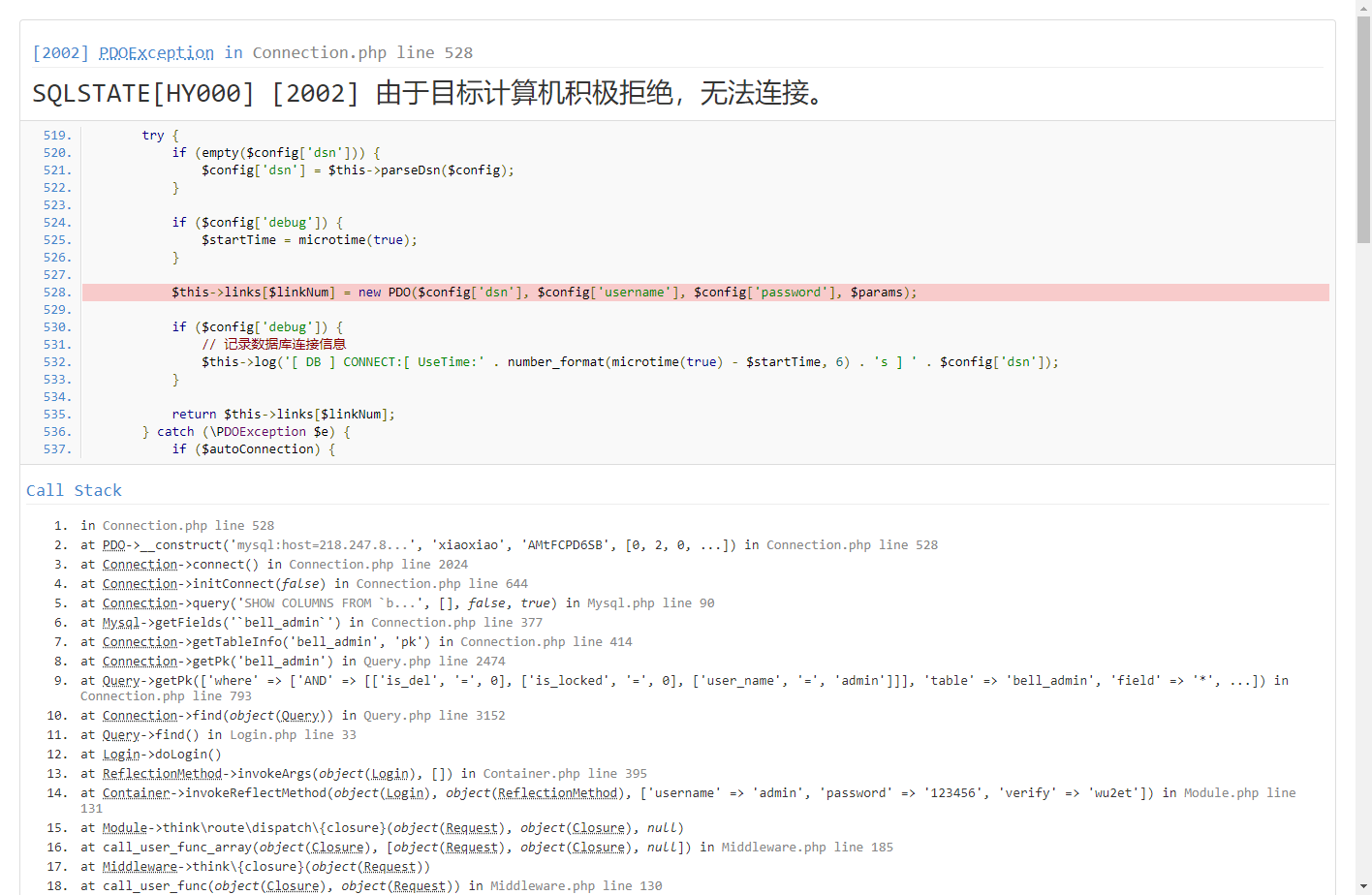Click Module in stack entry 15

coord(125,828)
